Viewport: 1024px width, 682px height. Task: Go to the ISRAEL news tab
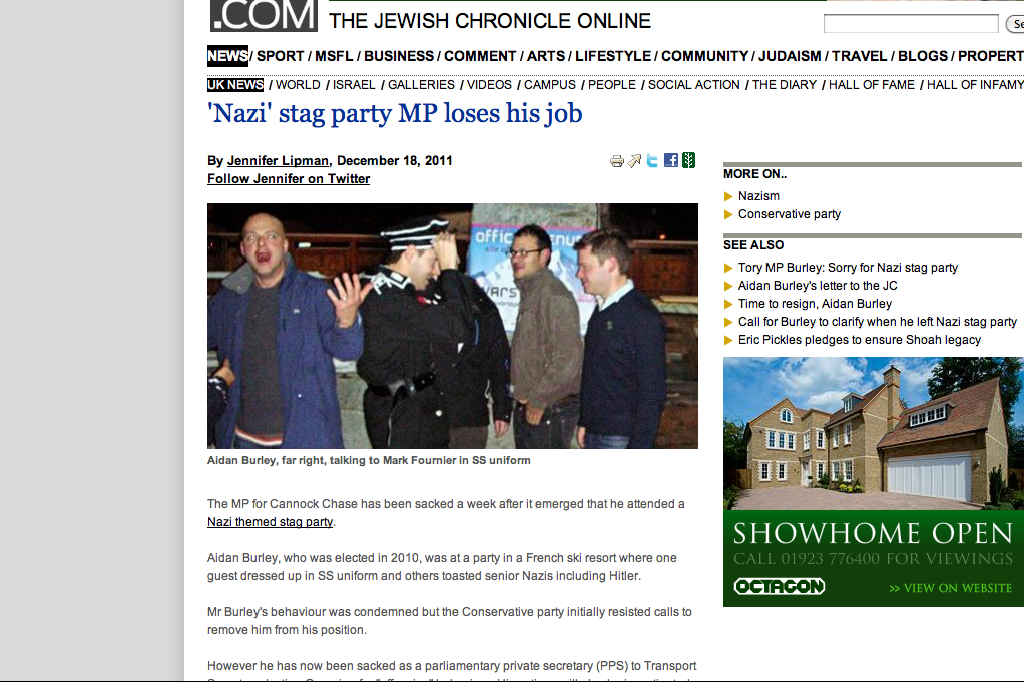(x=354, y=85)
